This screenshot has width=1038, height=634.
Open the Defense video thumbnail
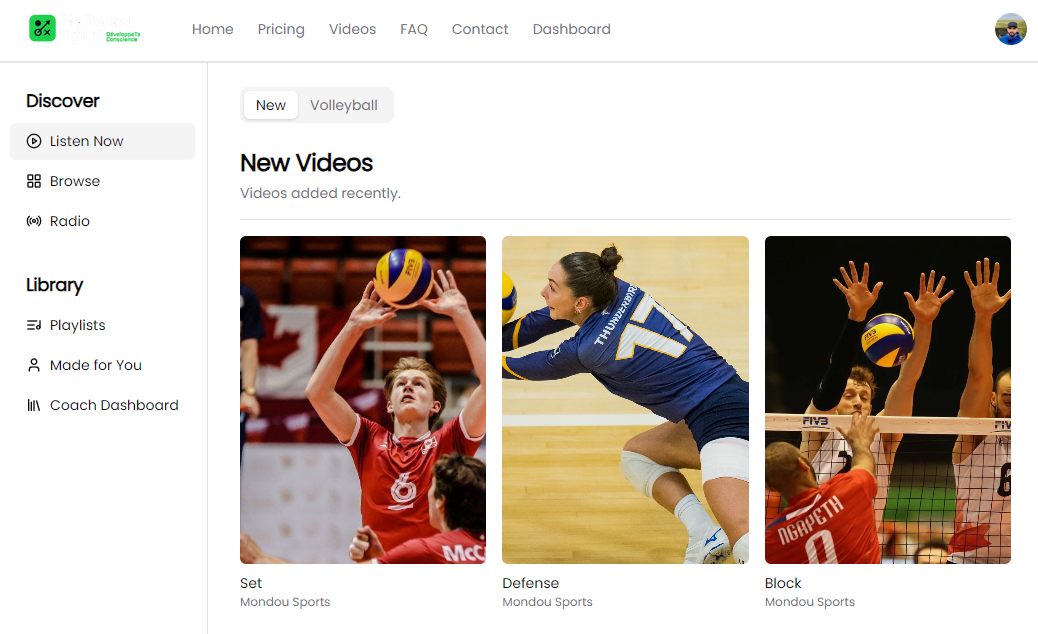[625, 400]
